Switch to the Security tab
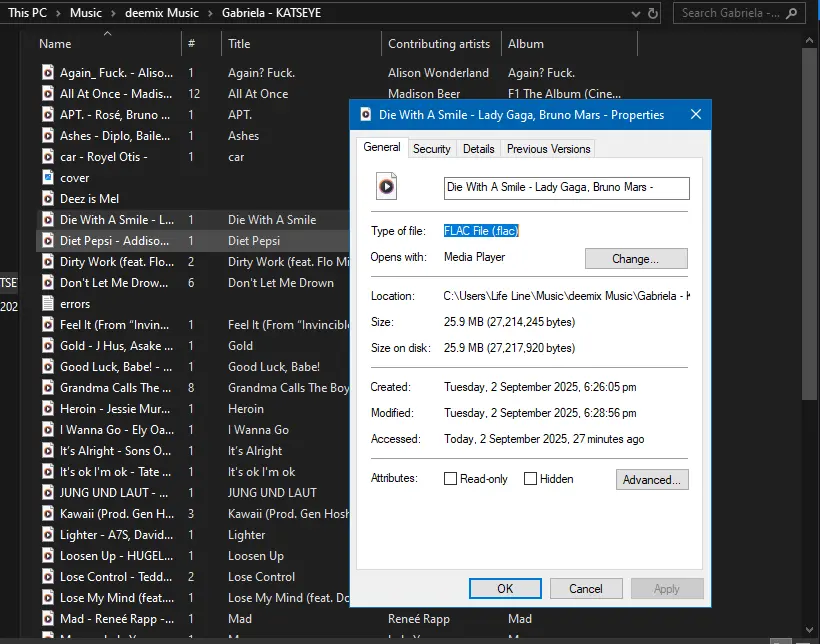 click(431, 149)
